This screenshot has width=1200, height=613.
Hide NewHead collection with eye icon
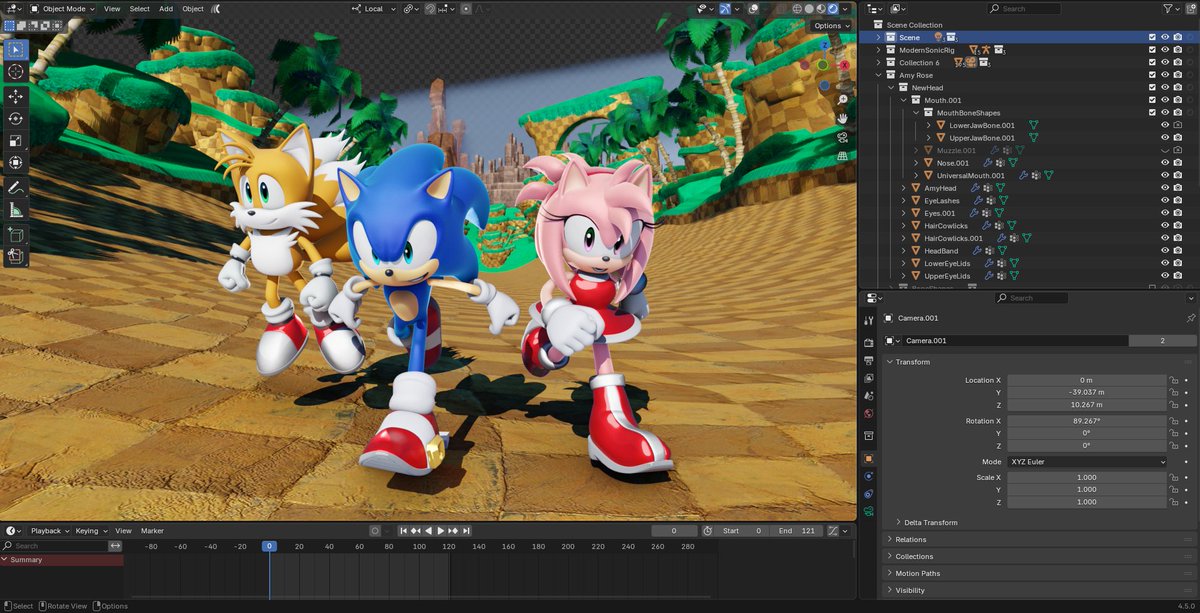(1165, 87)
